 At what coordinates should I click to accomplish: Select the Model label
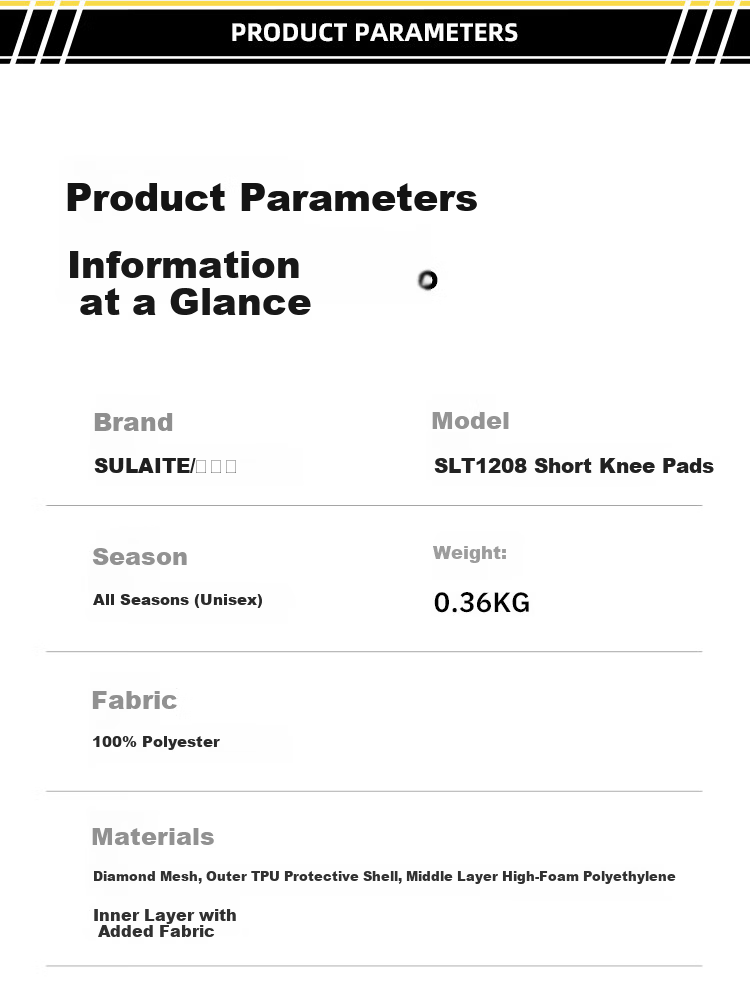[x=470, y=421]
